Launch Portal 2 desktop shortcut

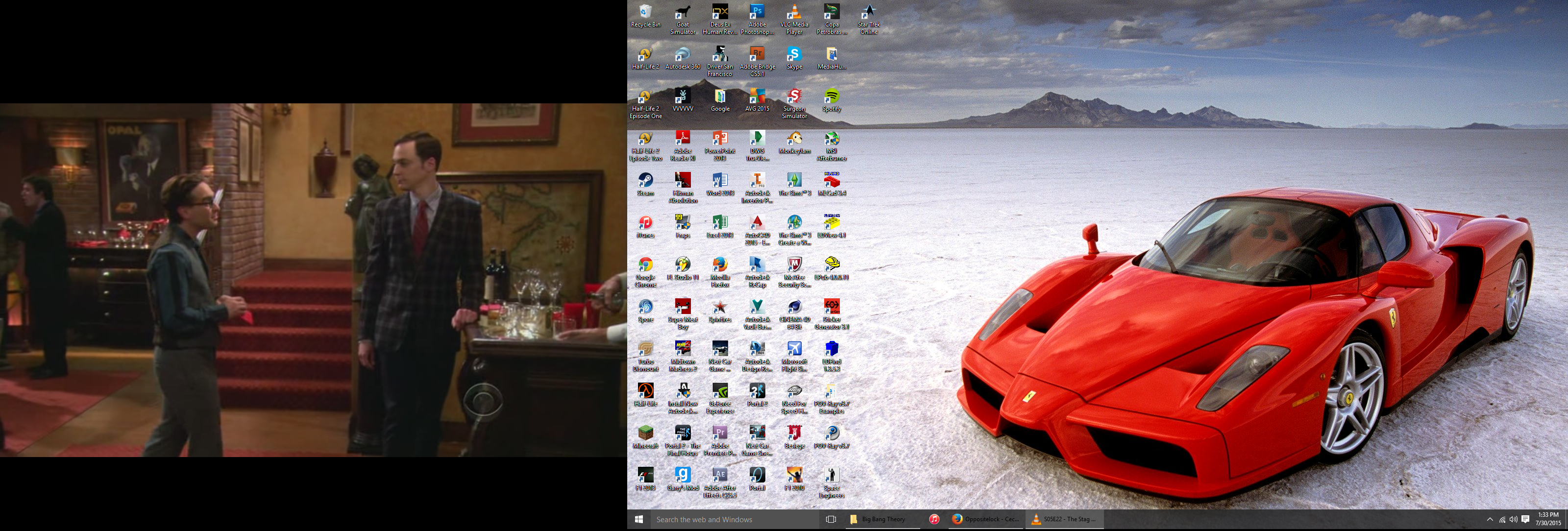pyautogui.click(x=757, y=395)
